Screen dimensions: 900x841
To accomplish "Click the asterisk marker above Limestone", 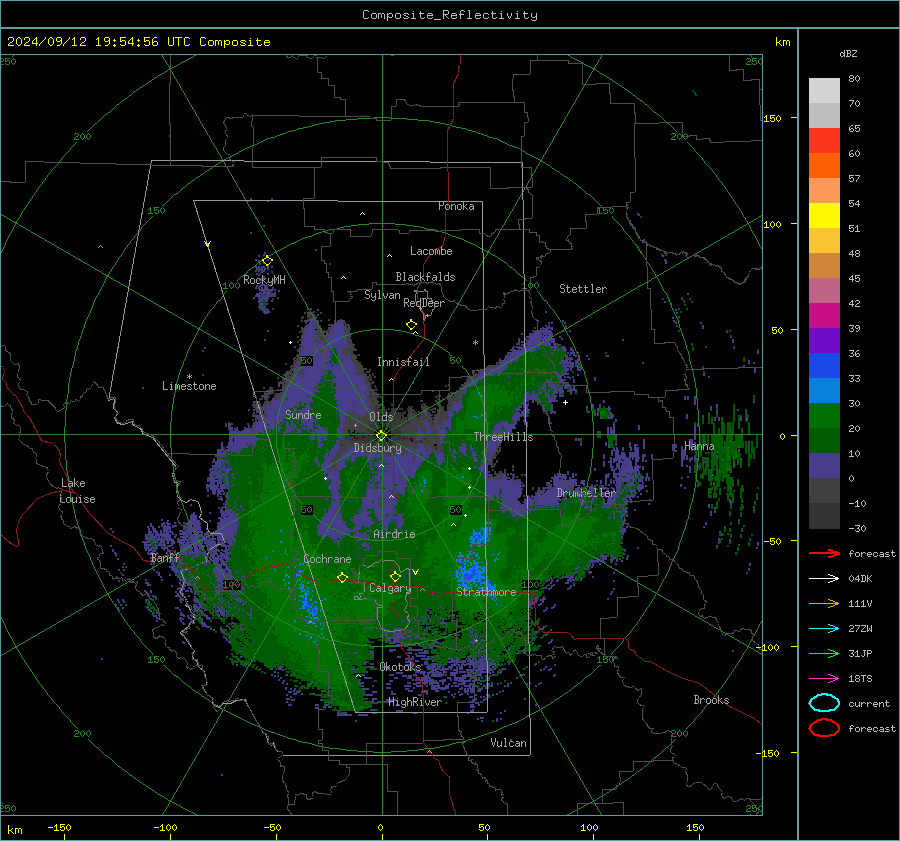I will [x=189, y=377].
